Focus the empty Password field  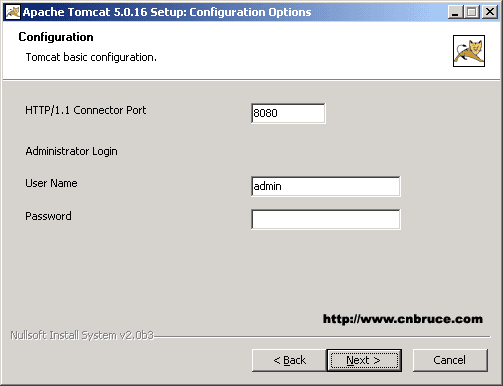pos(326,219)
